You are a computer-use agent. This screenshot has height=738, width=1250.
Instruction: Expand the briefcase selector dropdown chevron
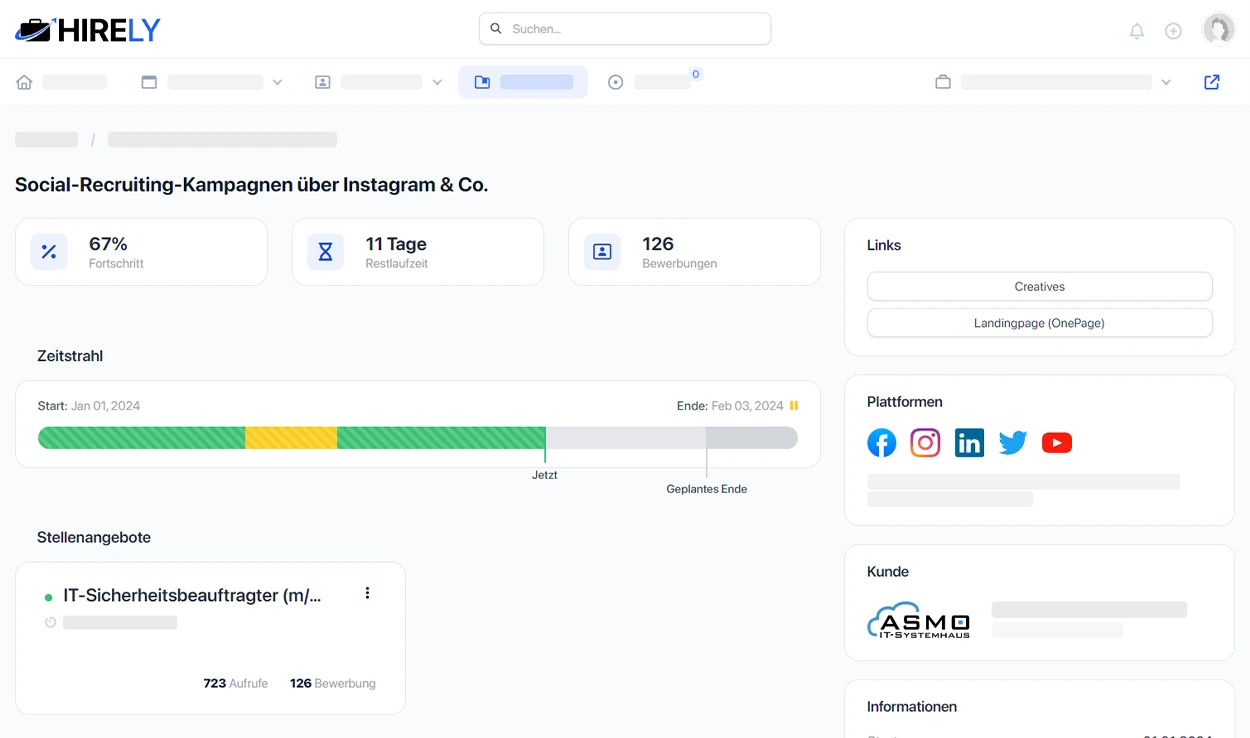(x=1166, y=82)
